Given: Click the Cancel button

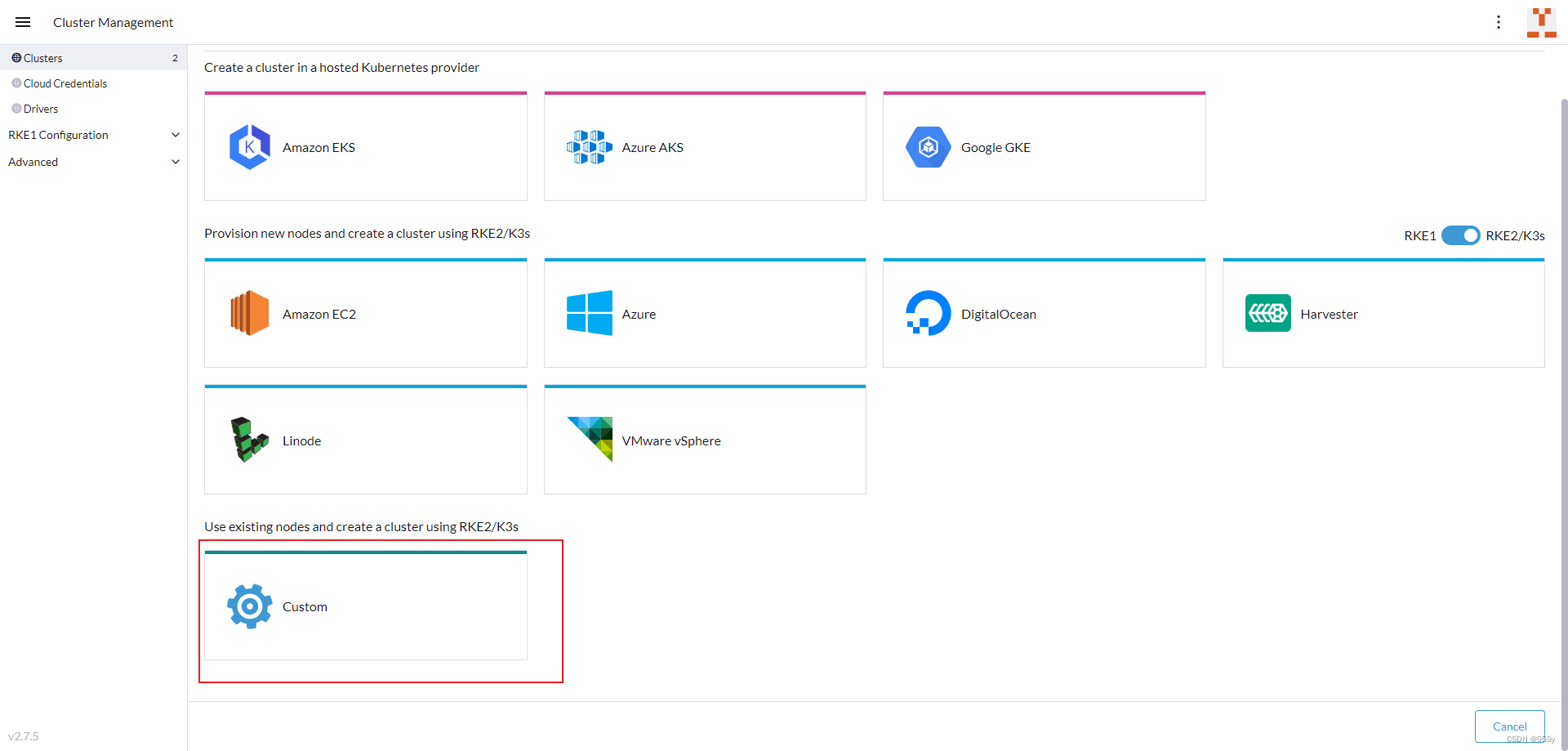Looking at the screenshot, I should point(1509,726).
